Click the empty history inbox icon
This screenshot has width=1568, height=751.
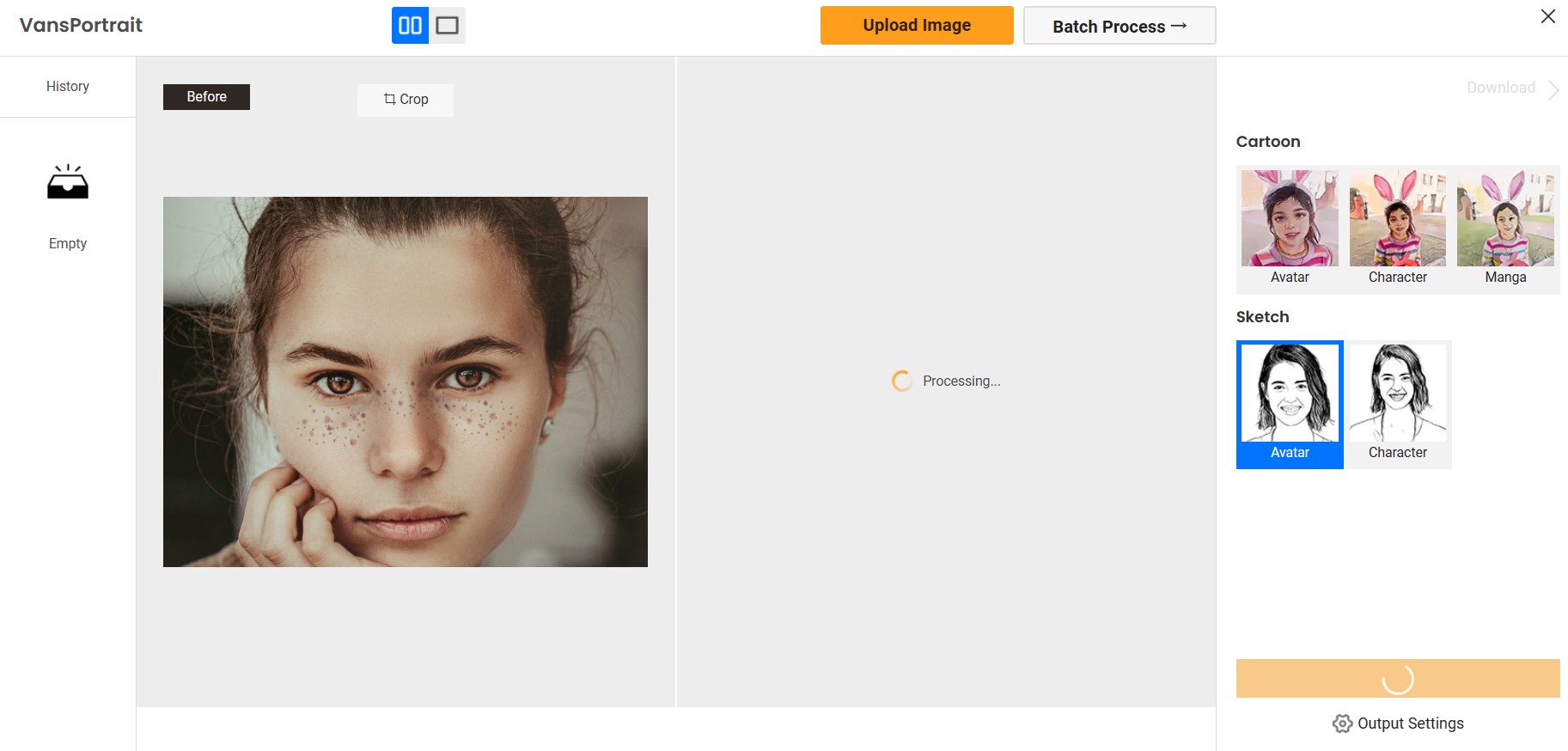click(68, 182)
